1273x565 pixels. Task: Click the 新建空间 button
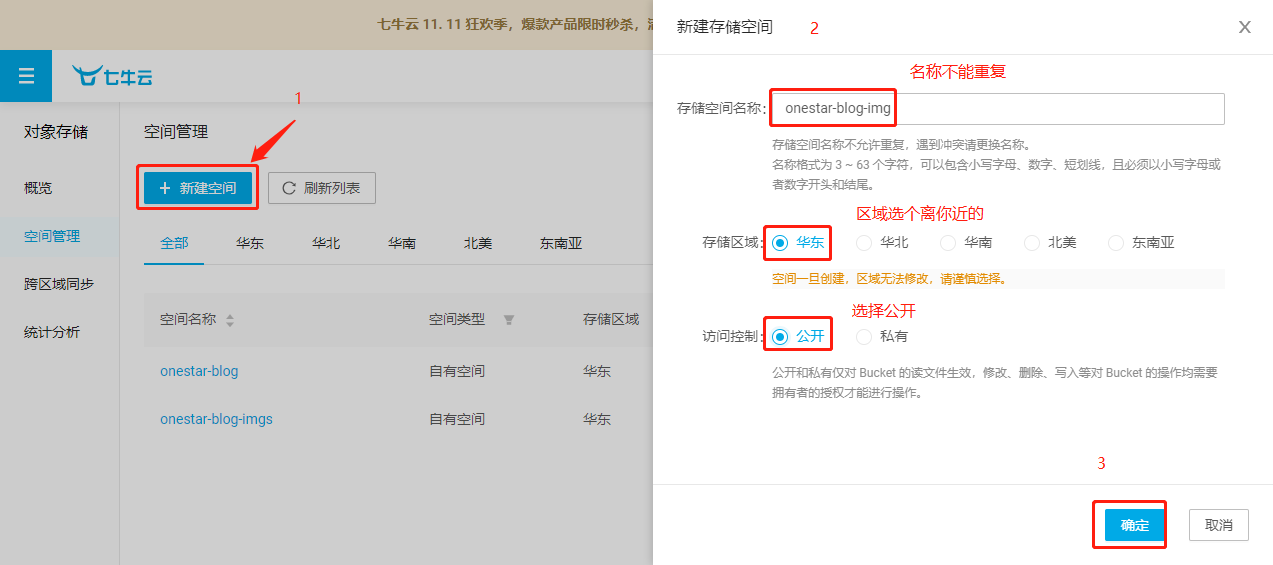(198, 188)
